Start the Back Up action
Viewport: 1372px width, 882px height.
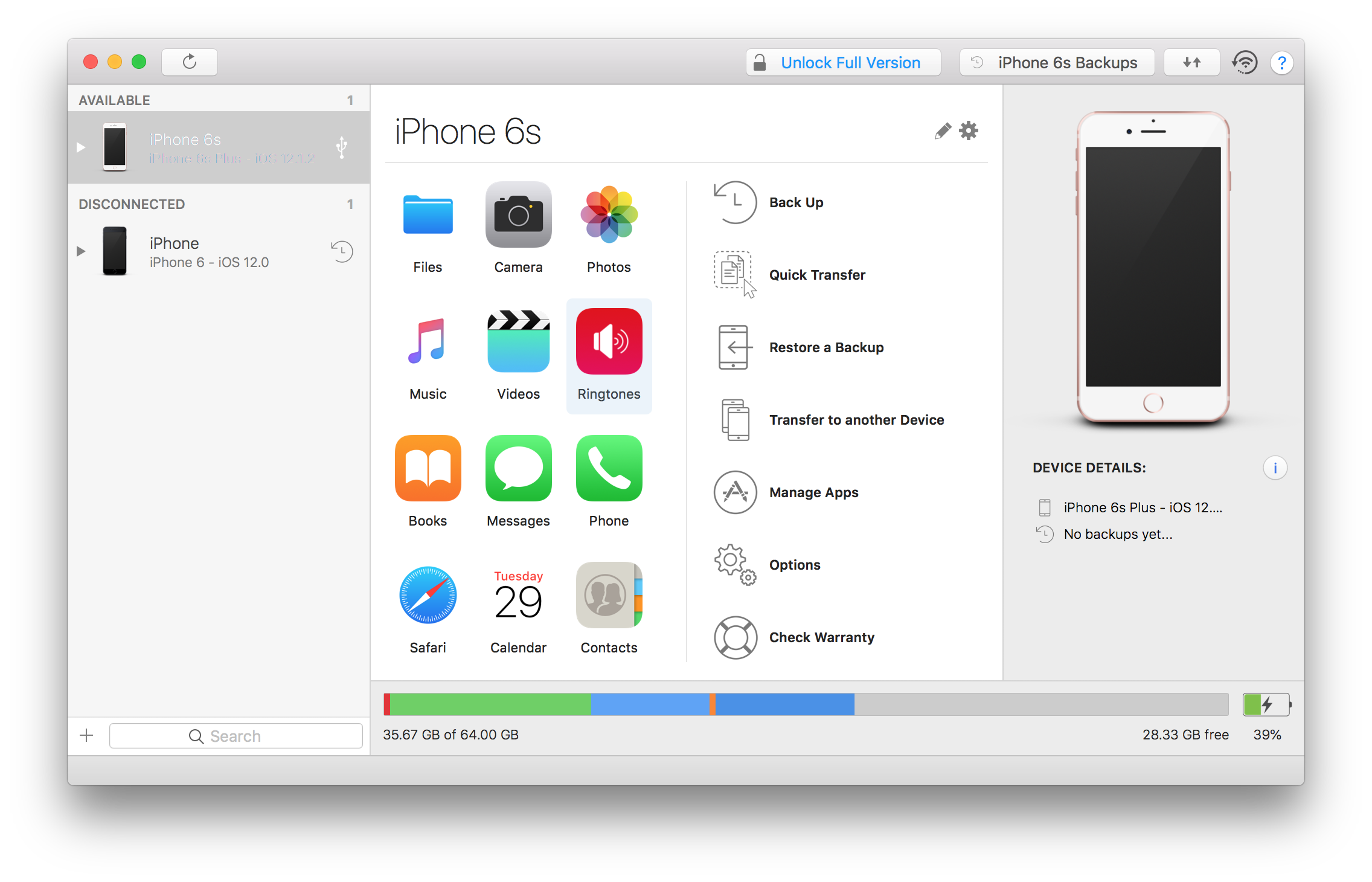click(x=769, y=202)
